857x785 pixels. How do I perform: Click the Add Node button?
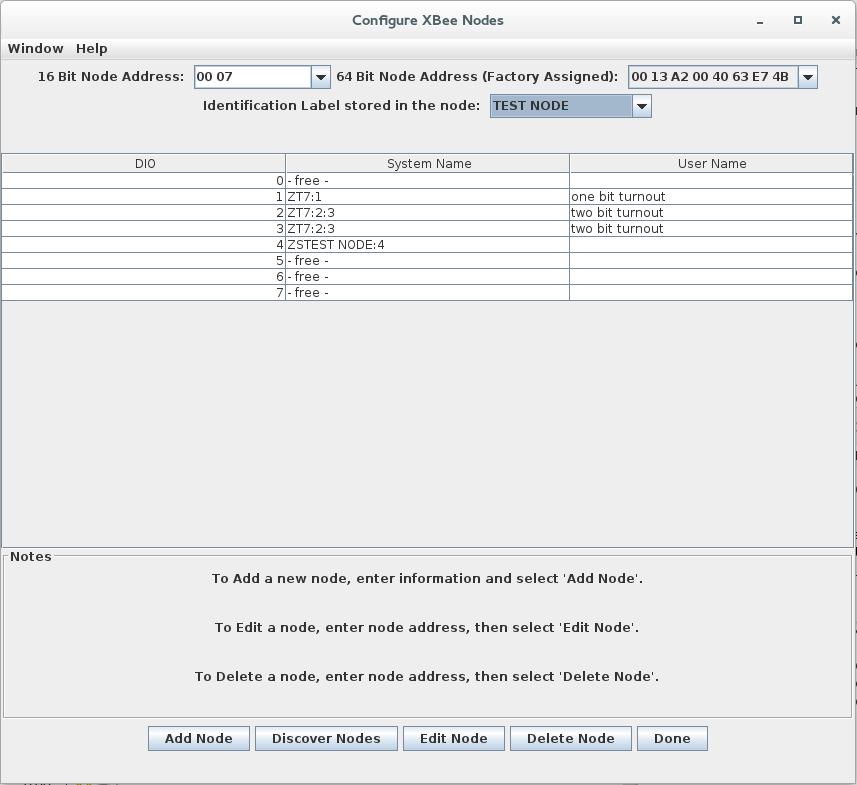[x=198, y=738]
